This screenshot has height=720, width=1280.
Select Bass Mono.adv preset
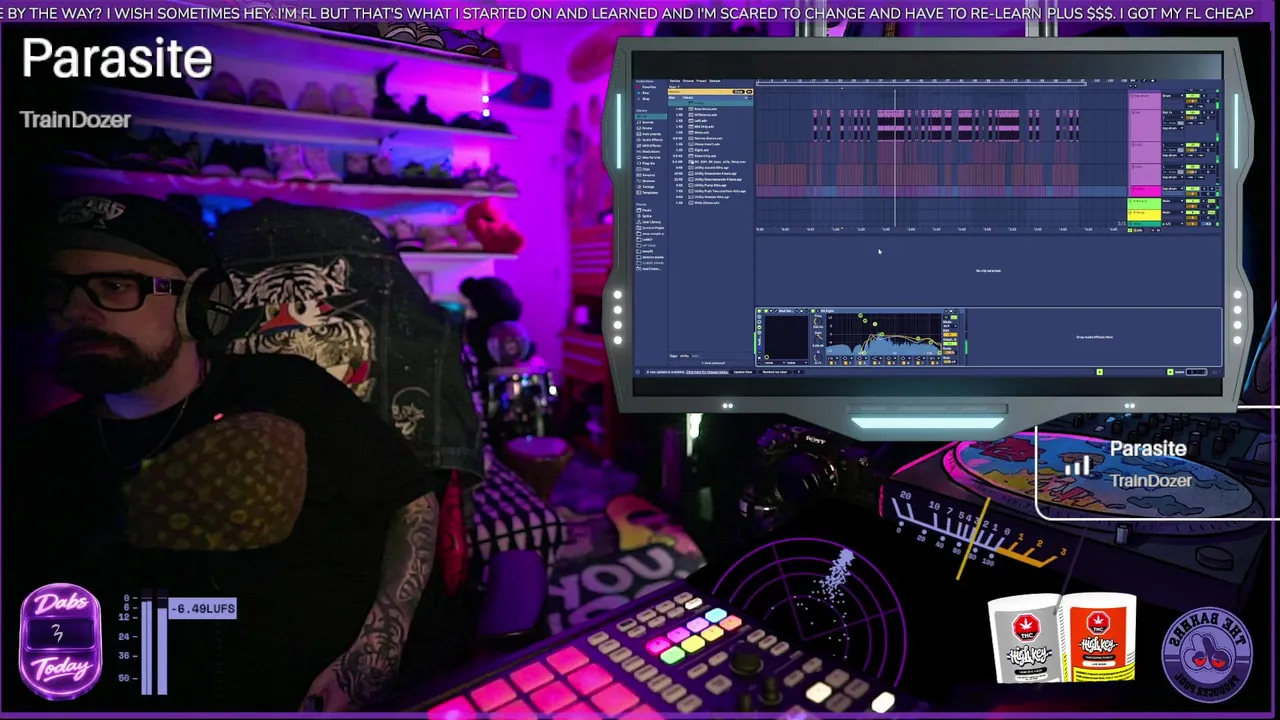706,109
